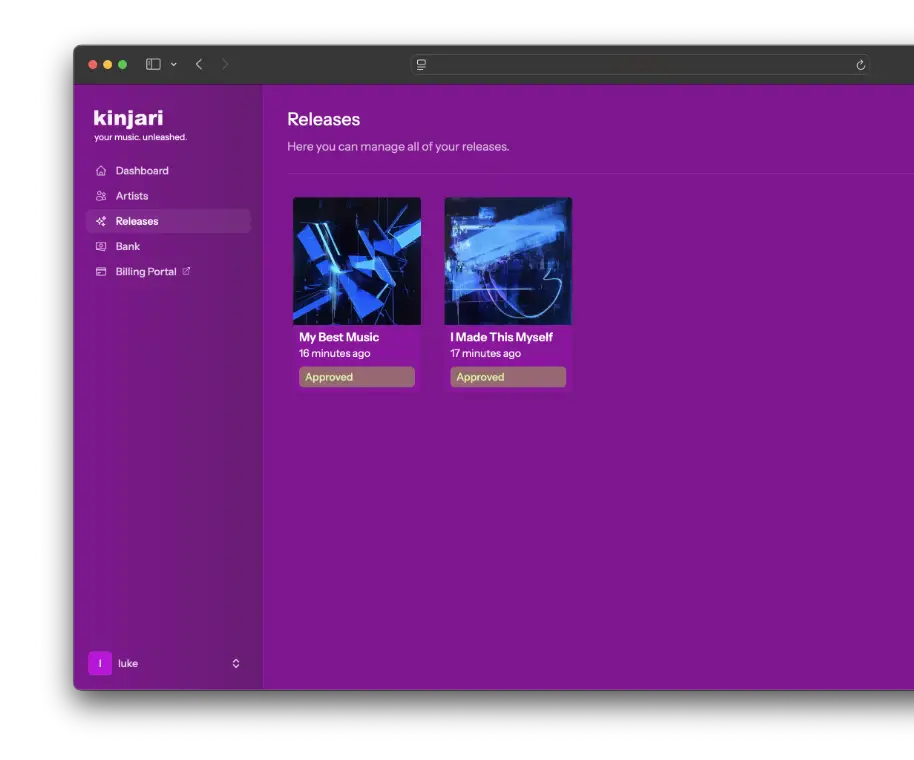Toggle the browser sidebar panel icon
The width and height of the screenshot is (914, 760).
point(153,64)
